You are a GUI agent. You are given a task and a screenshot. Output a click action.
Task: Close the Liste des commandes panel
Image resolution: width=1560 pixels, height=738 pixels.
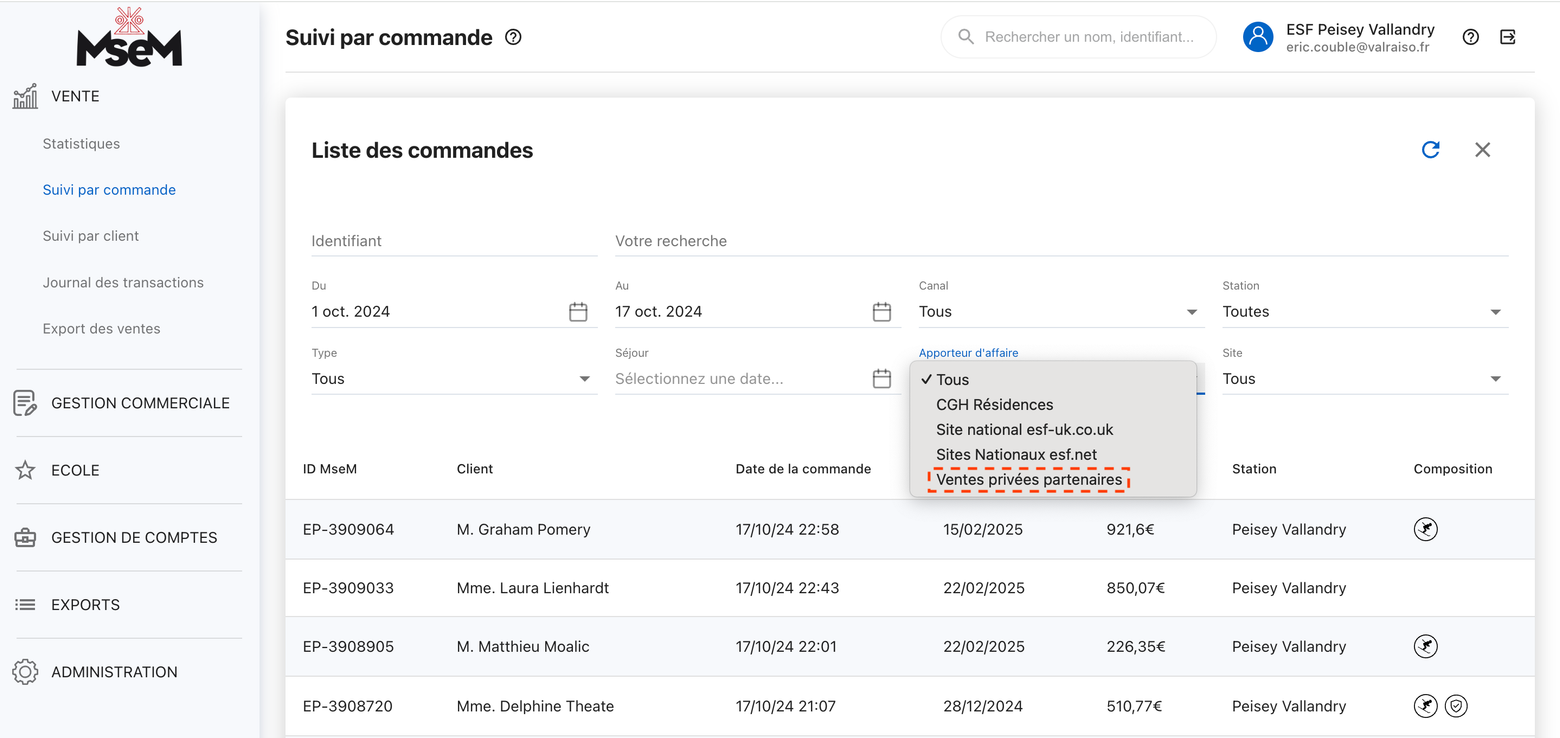pyautogui.click(x=1483, y=150)
